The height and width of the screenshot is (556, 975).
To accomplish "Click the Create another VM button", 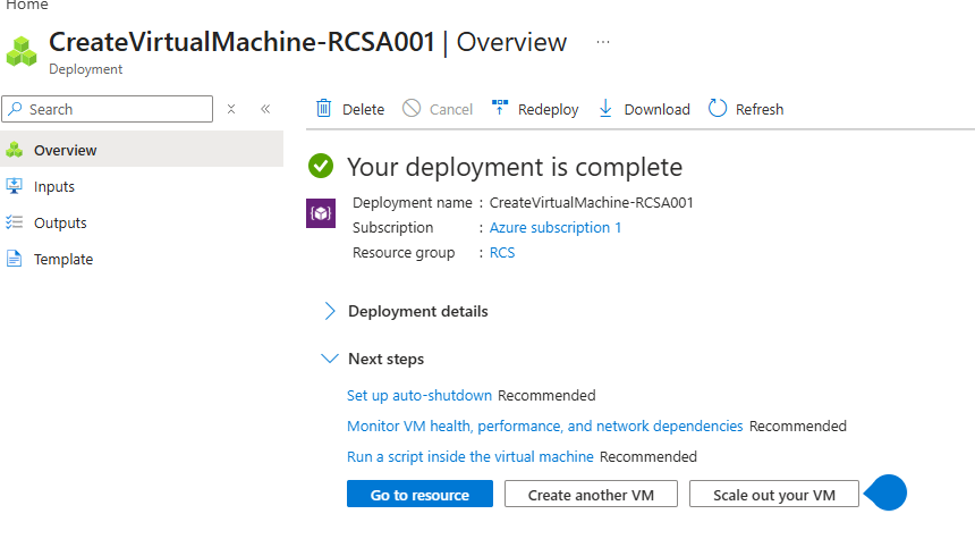I will click(591, 494).
